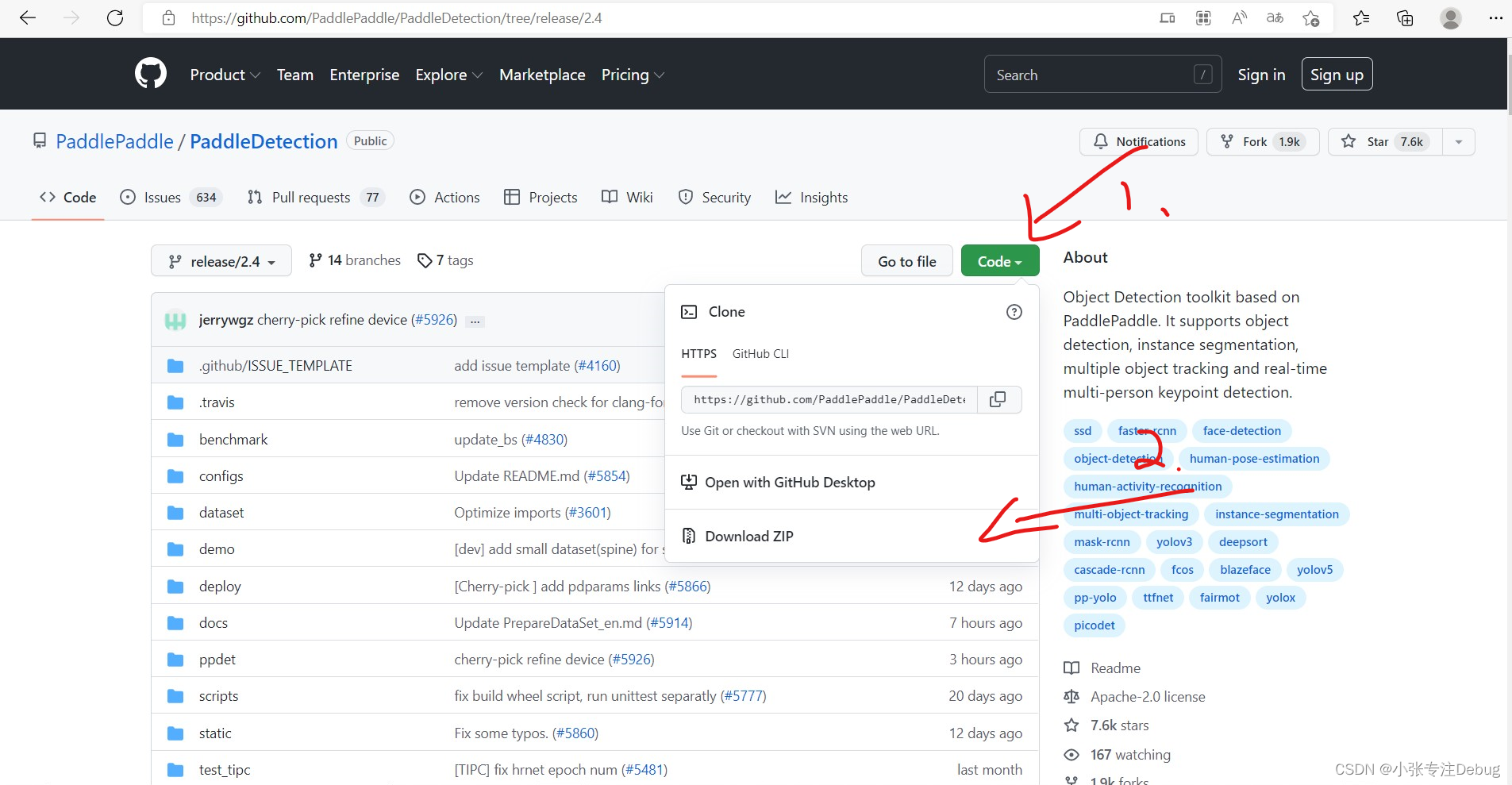Open the release/2.4 branch selector

[221, 261]
